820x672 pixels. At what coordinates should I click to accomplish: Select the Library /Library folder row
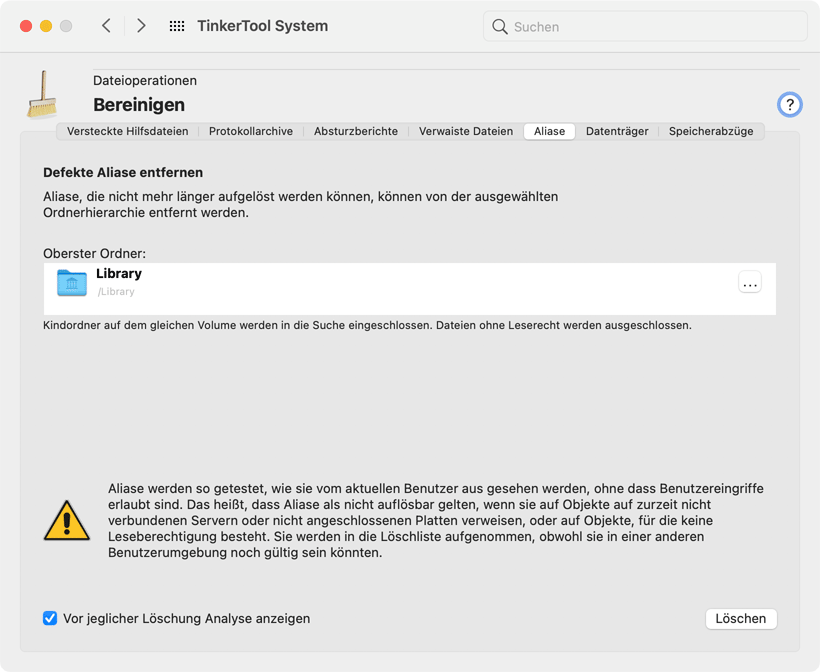point(409,289)
